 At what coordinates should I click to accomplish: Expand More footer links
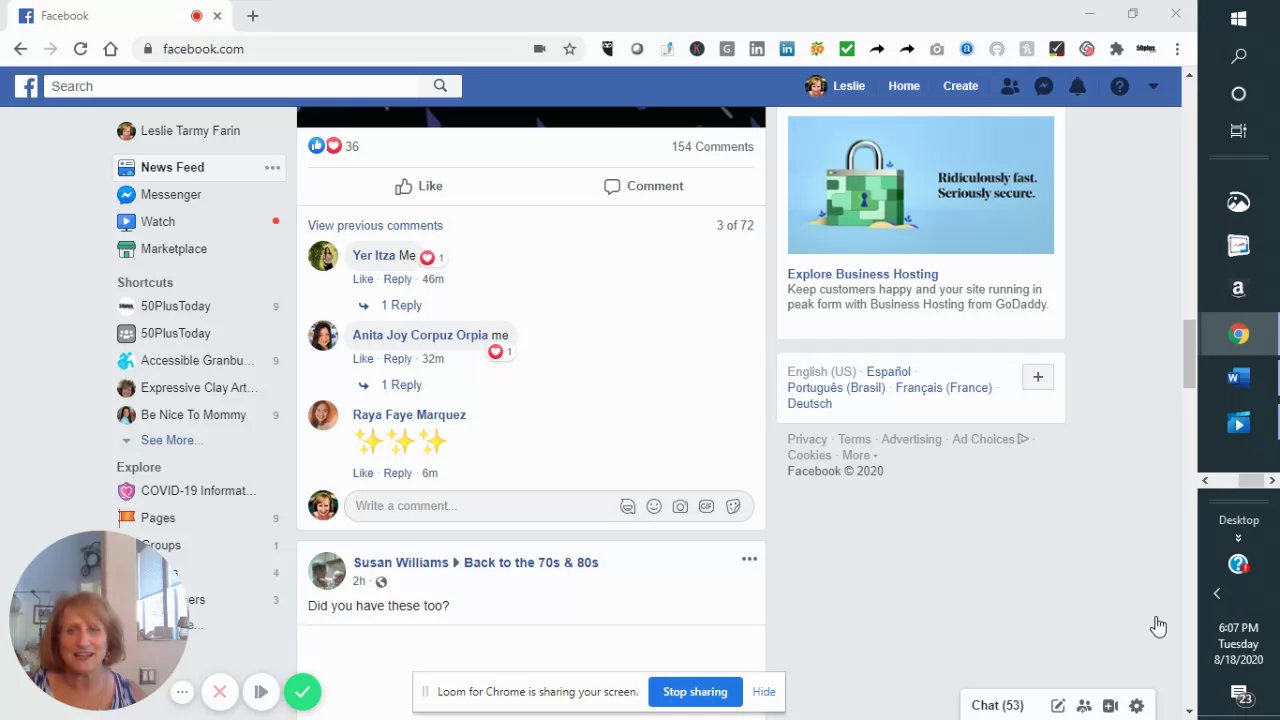pos(859,455)
